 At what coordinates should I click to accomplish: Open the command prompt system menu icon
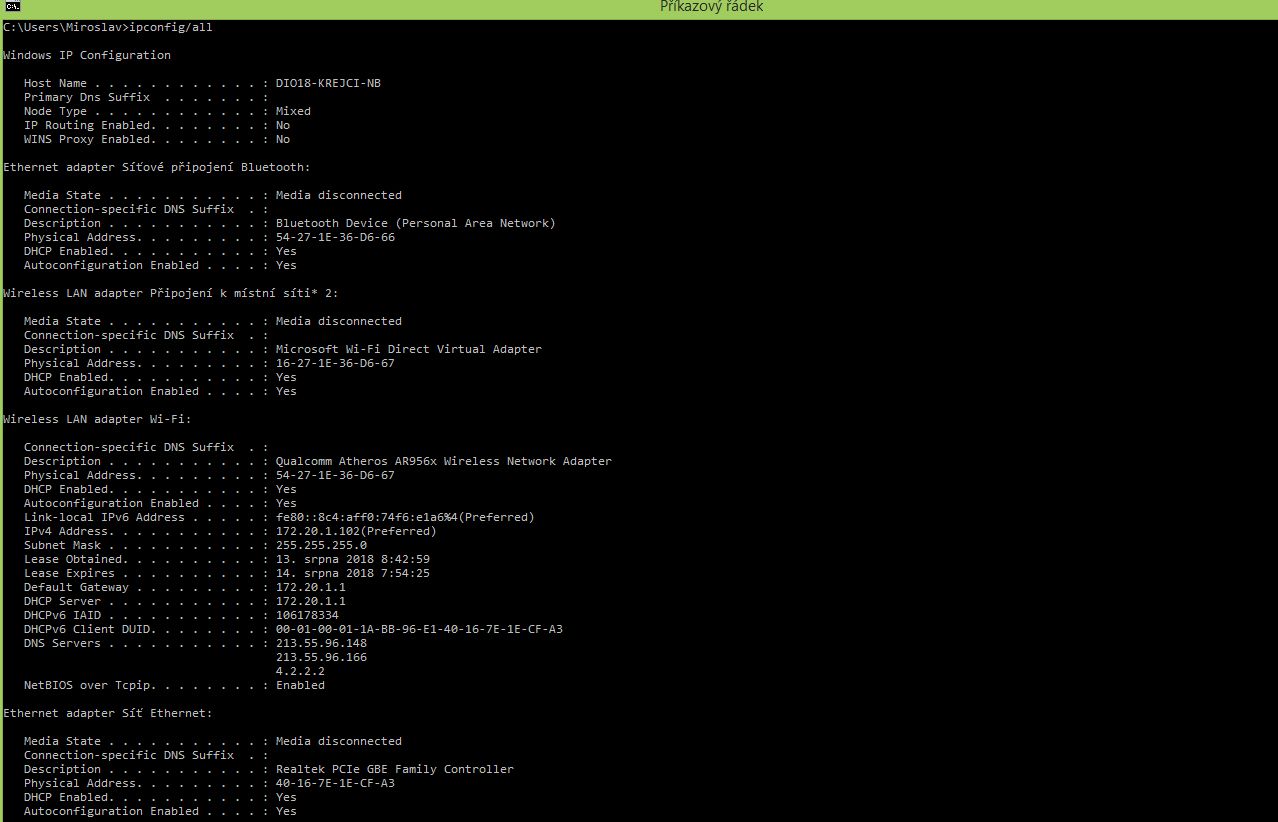[x=11, y=8]
